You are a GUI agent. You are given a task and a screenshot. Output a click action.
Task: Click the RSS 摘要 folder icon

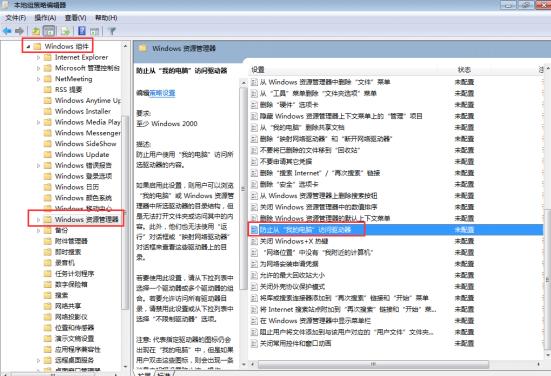(x=48, y=90)
